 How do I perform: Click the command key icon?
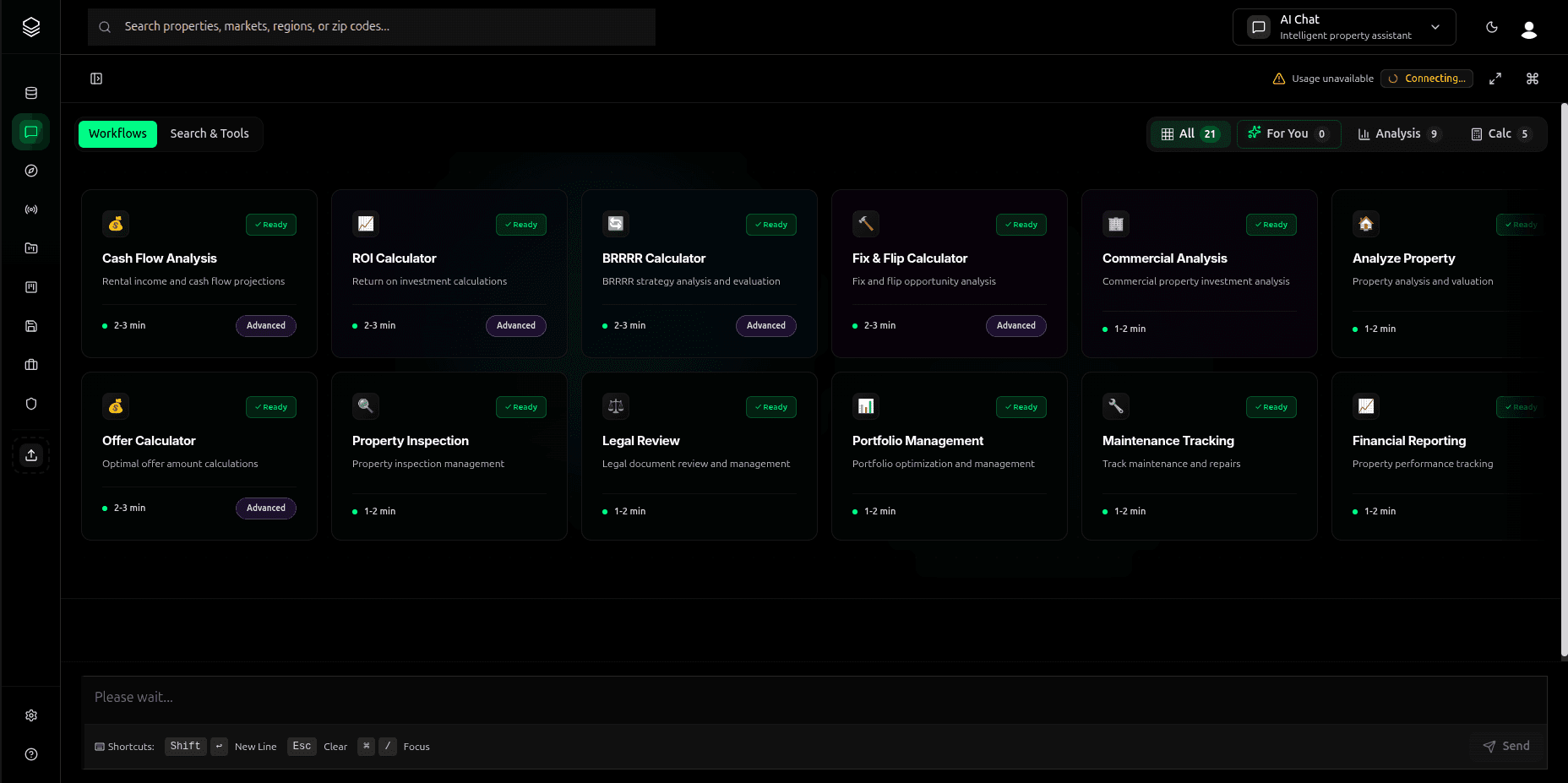click(1533, 79)
